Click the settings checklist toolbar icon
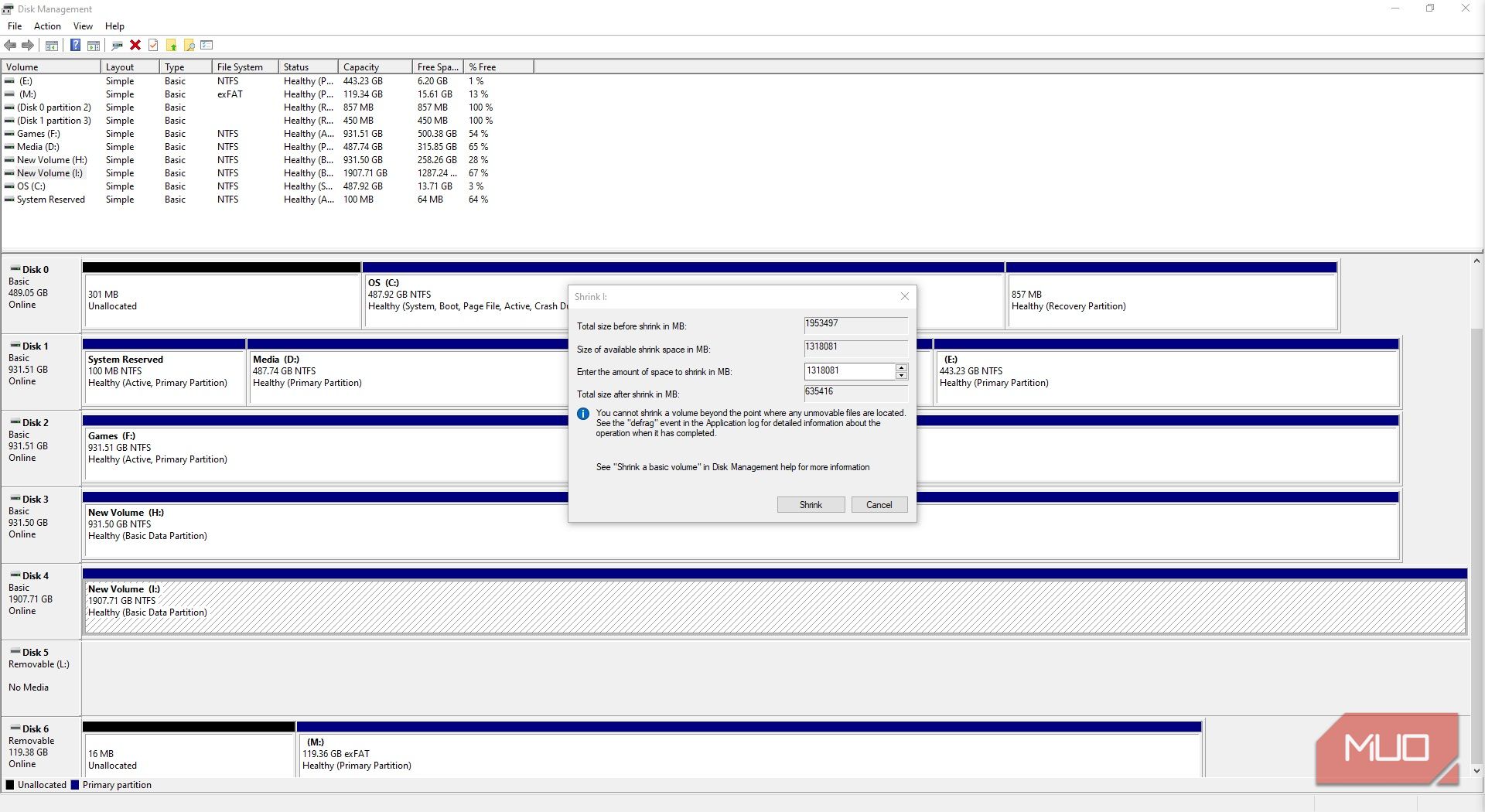Image resolution: width=1485 pixels, height=812 pixels. (x=207, y=45)
